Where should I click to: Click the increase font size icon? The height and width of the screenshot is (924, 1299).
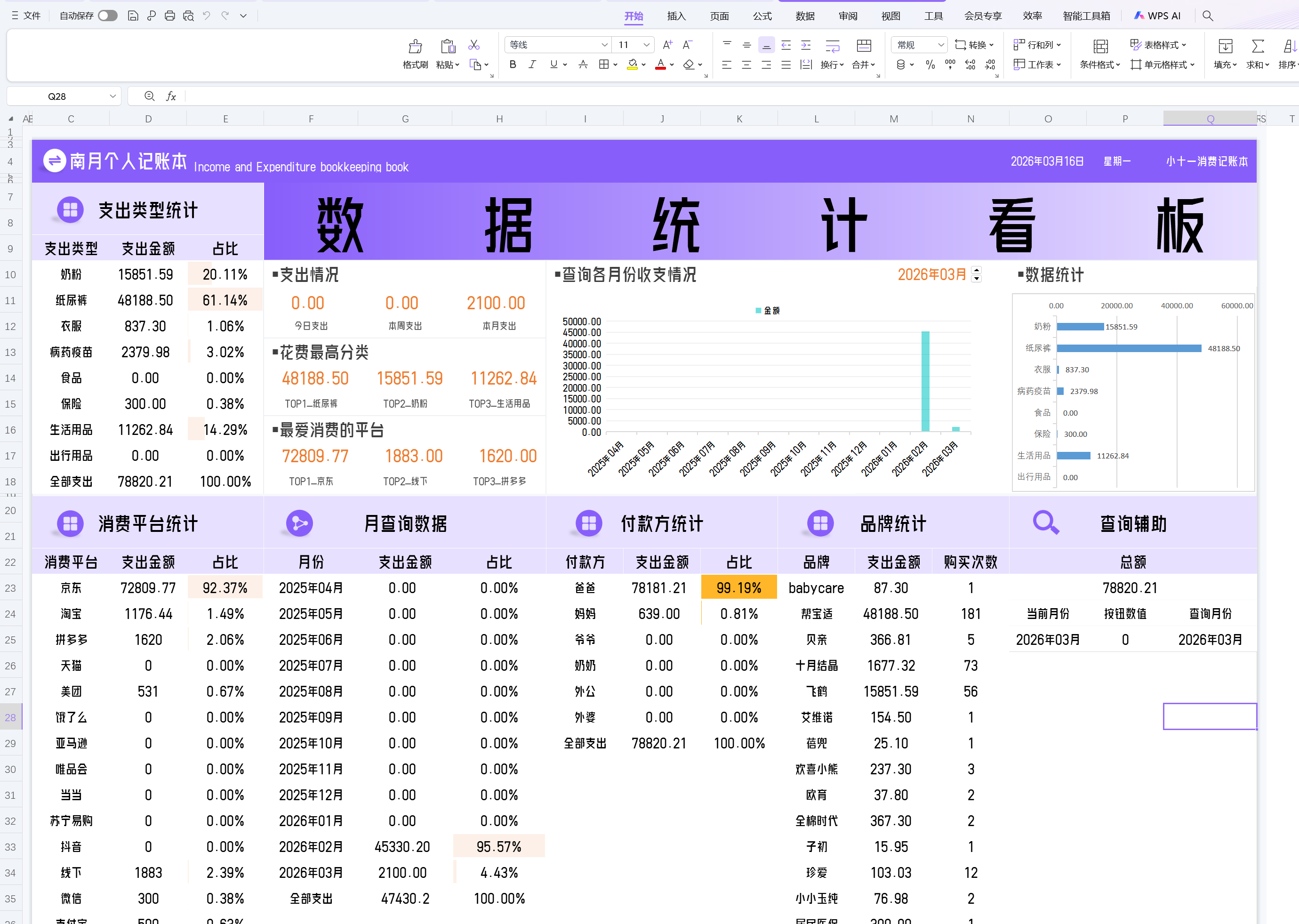(668, 45)
